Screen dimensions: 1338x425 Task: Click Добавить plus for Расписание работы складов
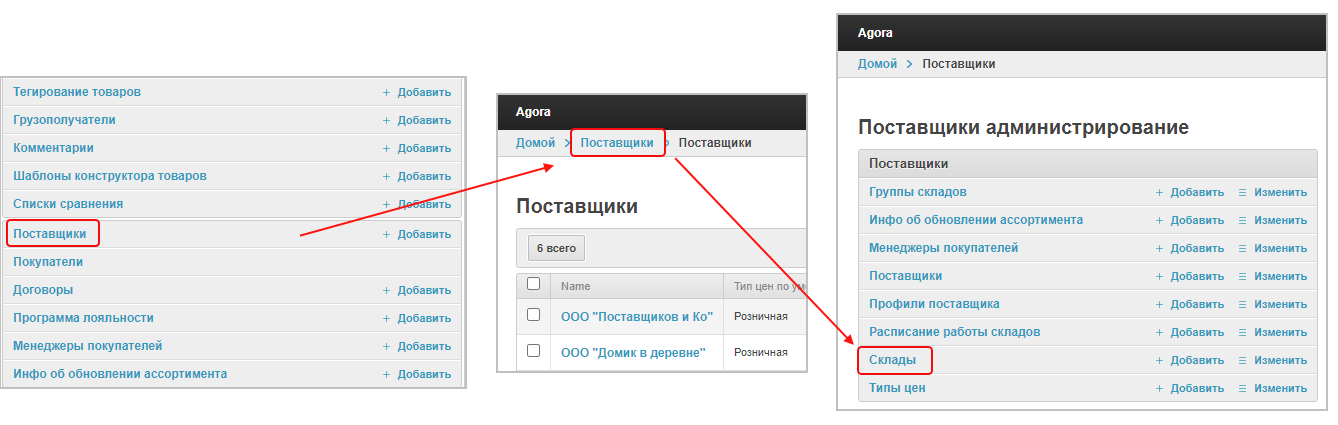tap(1160, 332)
